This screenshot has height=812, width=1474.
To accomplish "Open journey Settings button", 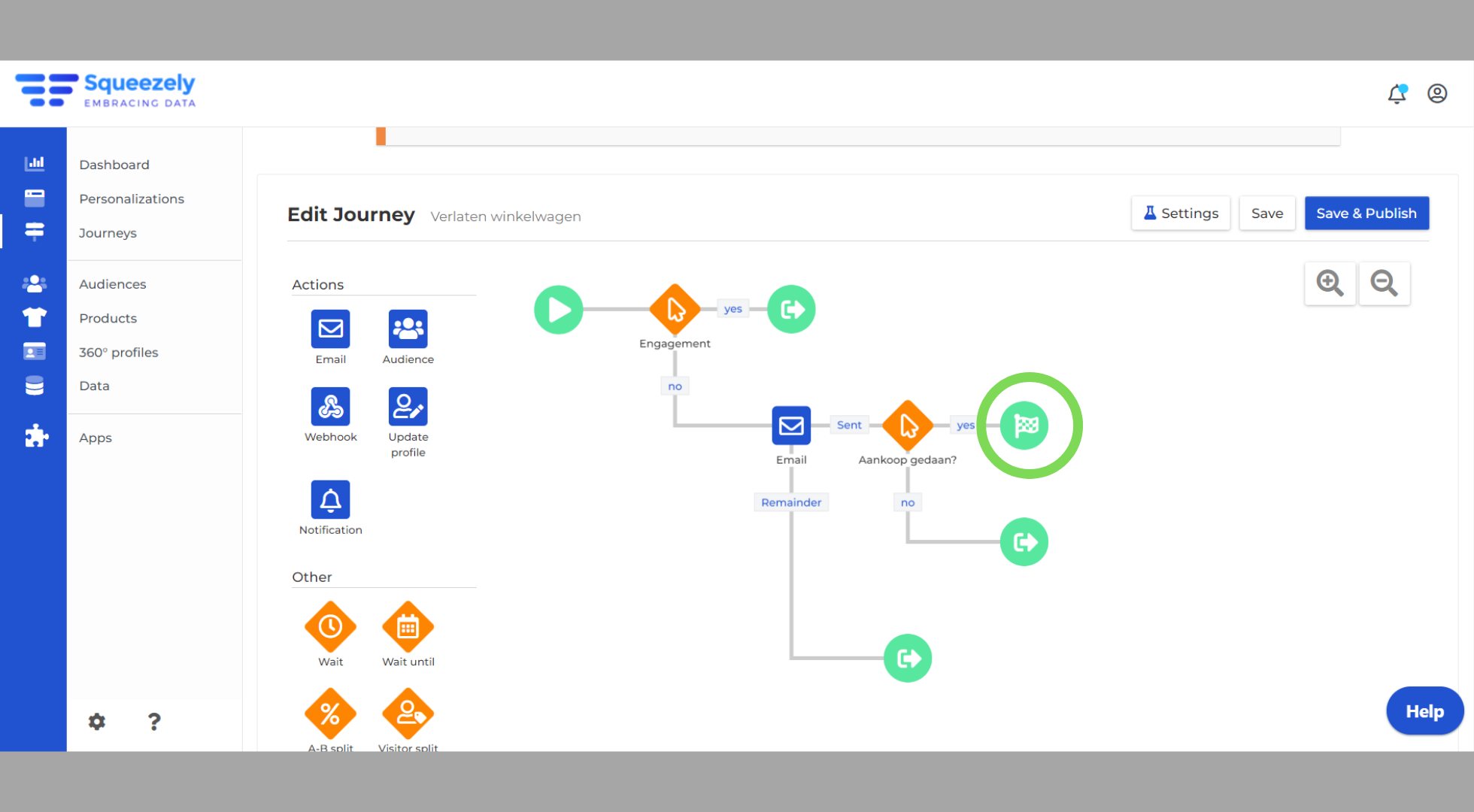I will (1181, 214).
